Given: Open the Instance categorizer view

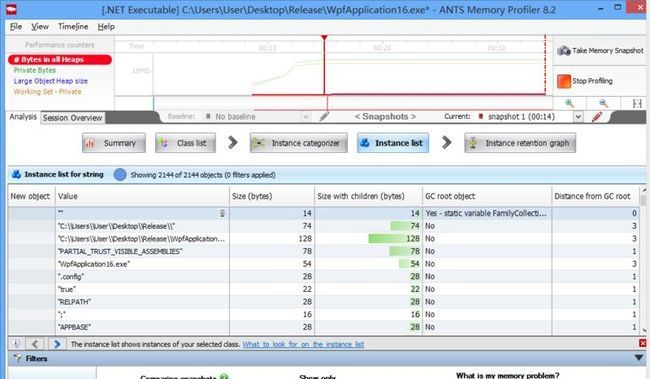Looking at the screenshot, I should click(x=298, y=143).
